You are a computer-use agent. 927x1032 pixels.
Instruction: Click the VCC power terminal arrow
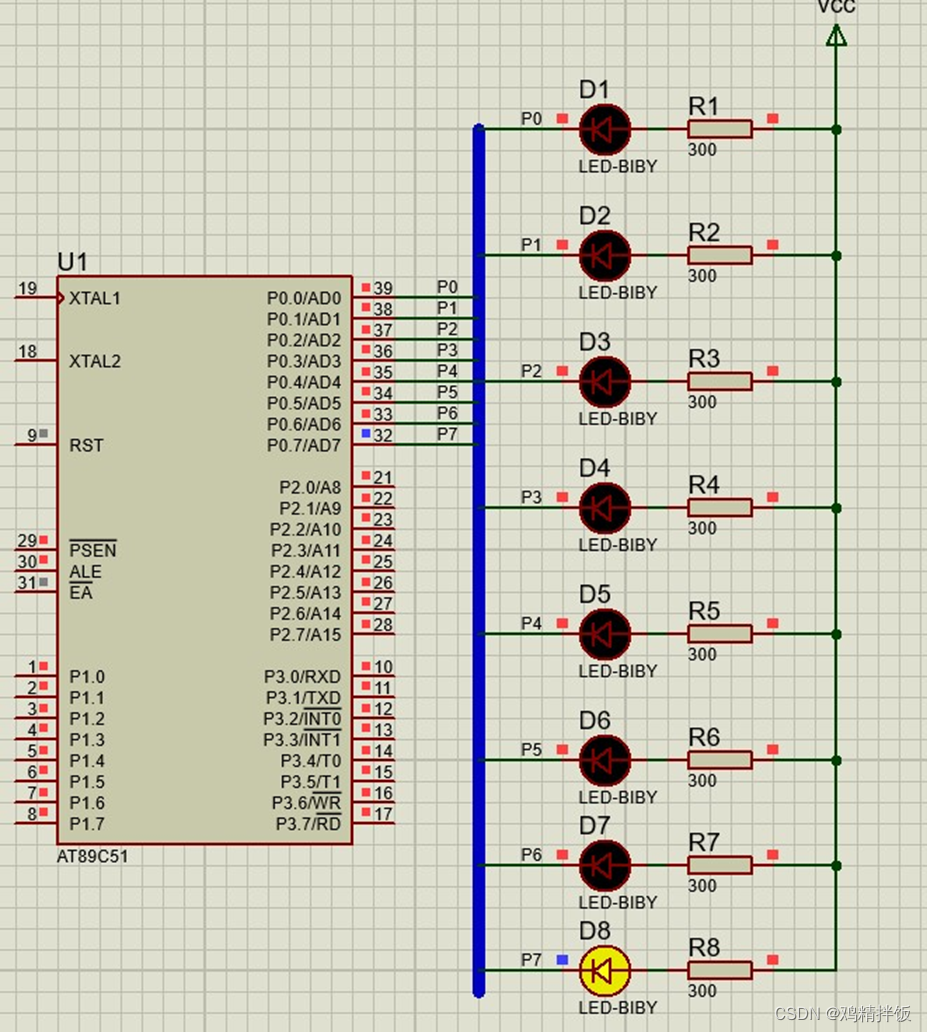pyautogui.click(x=836, y=36)
